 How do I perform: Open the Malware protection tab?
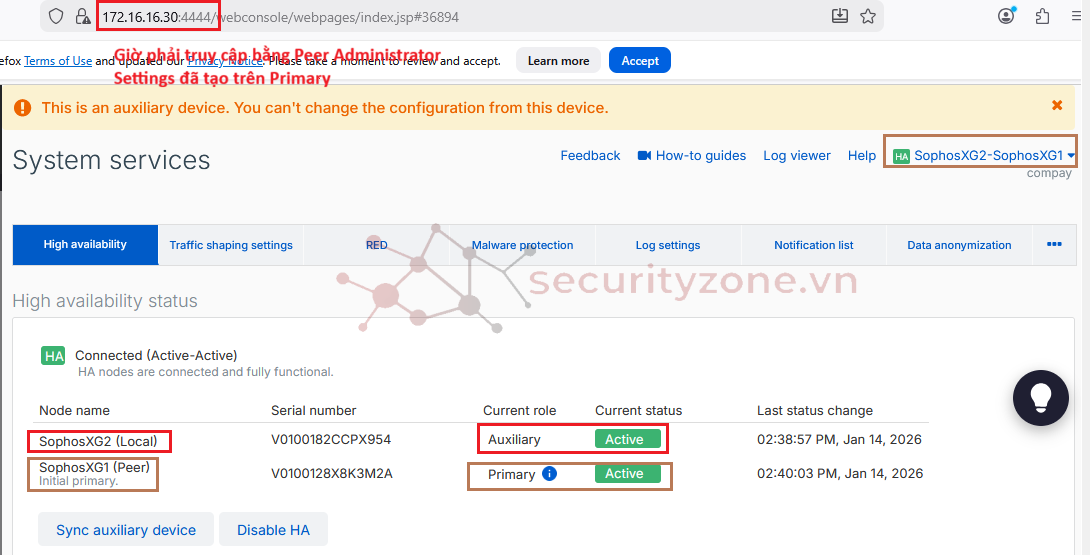(523, 245)
